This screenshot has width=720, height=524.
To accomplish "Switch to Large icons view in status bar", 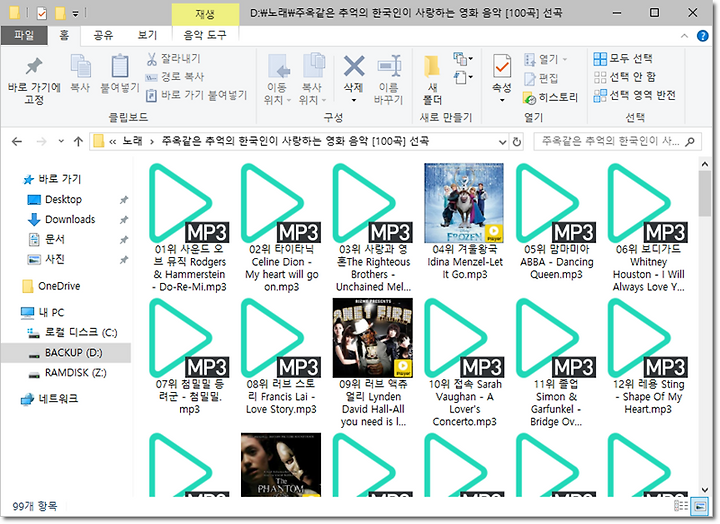I will click(700, 506).
